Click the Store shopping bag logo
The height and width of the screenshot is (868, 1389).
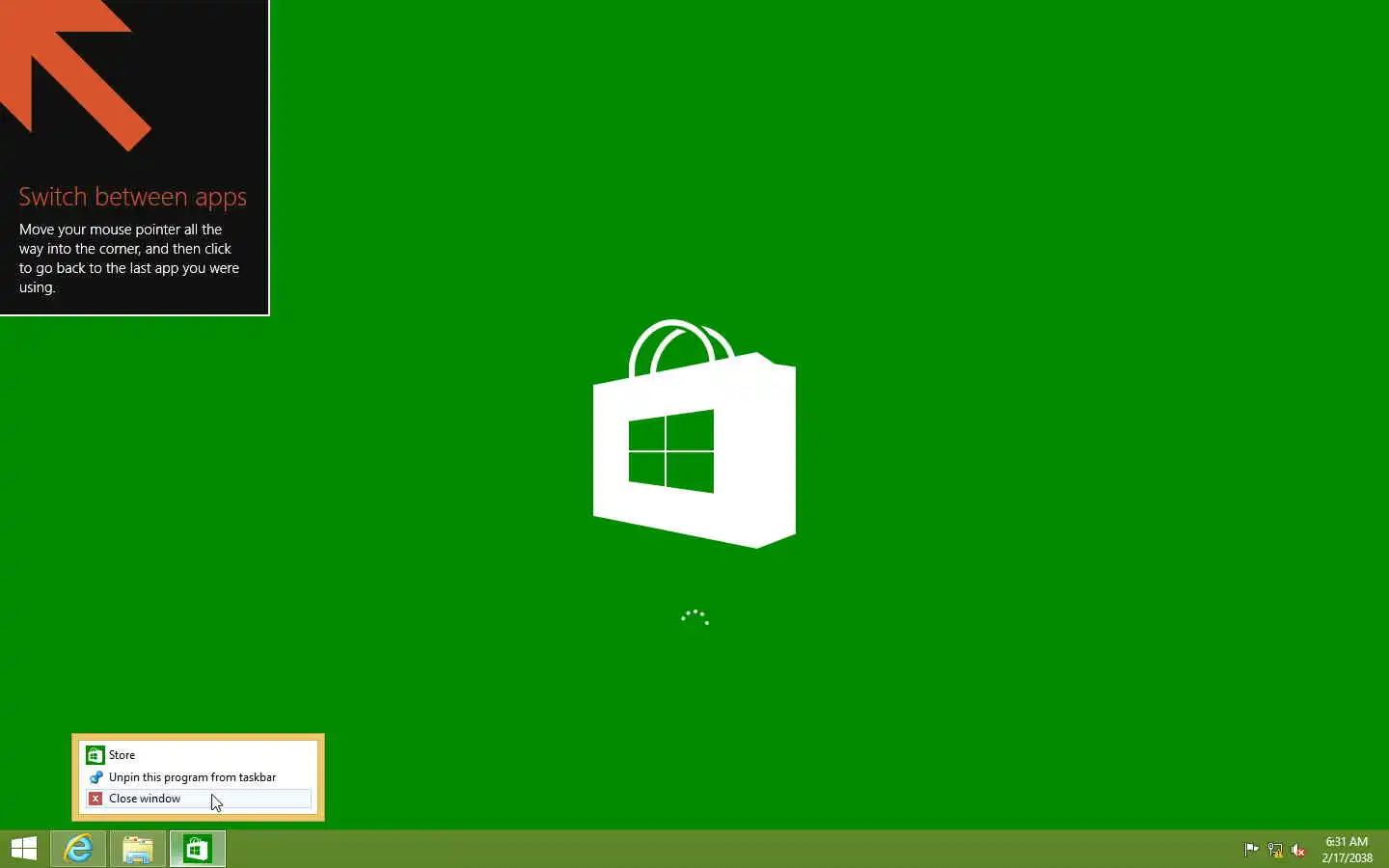(x=694, y=434)
